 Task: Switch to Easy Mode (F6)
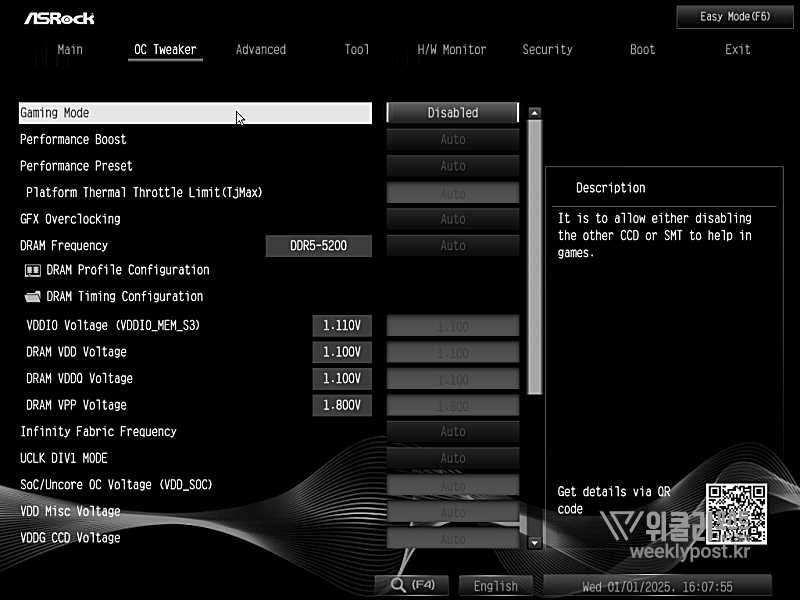click(735, 17)
